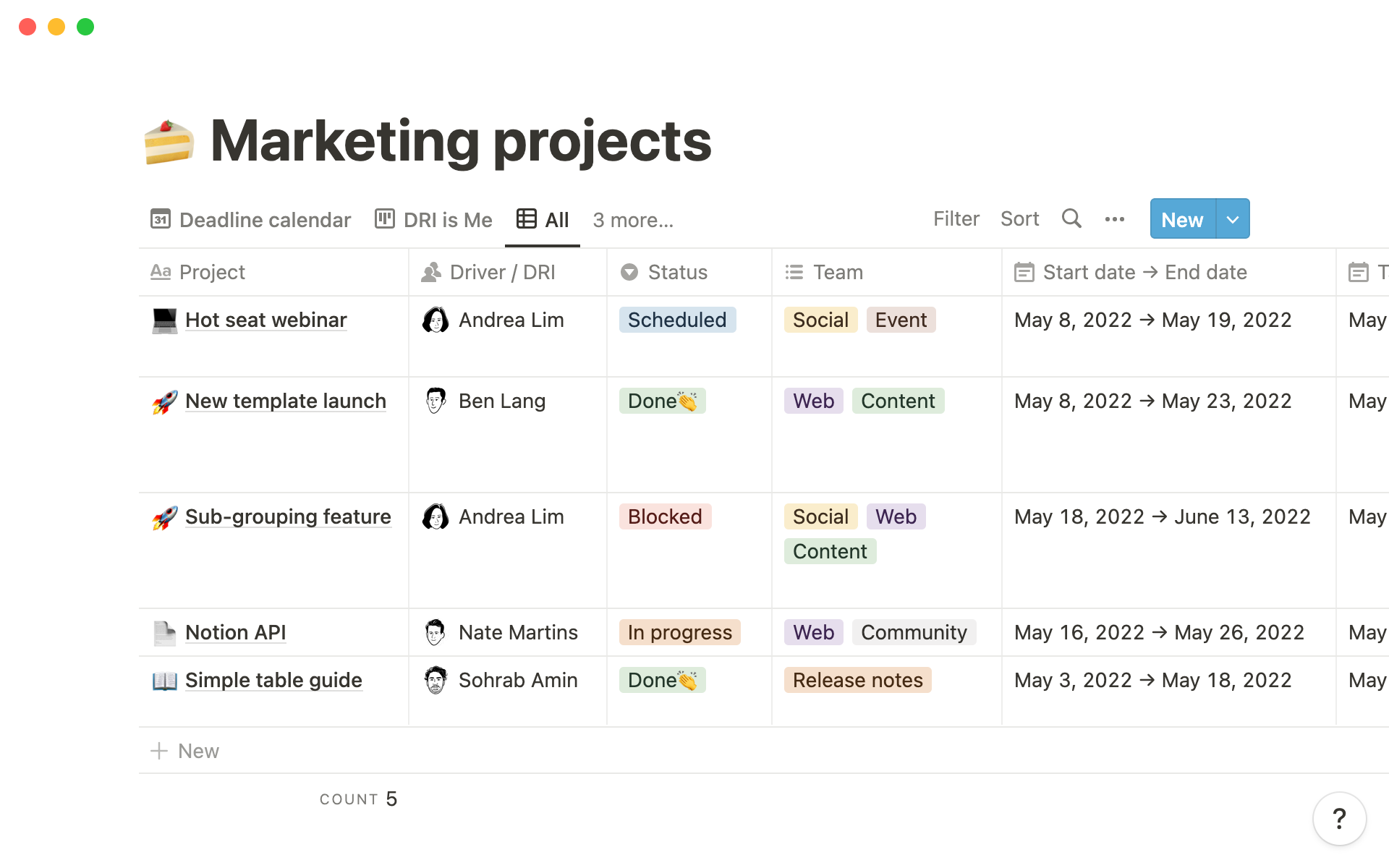Expand the "3 more..." views list
The width and height of the screenshot is (1389, 868).
point(633,220)
